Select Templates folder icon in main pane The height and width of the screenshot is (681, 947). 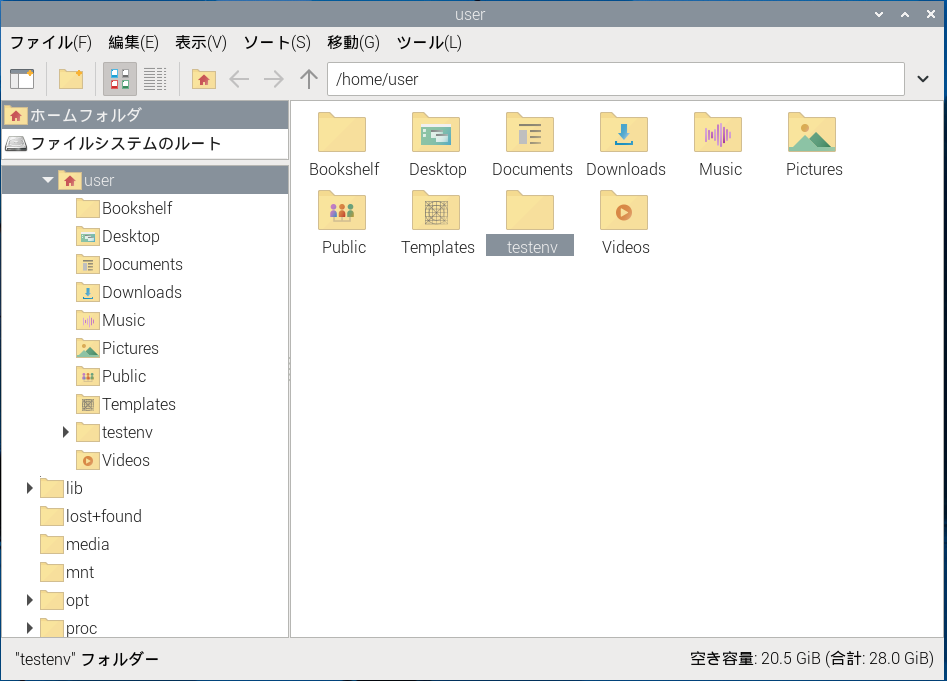[436, 211]
